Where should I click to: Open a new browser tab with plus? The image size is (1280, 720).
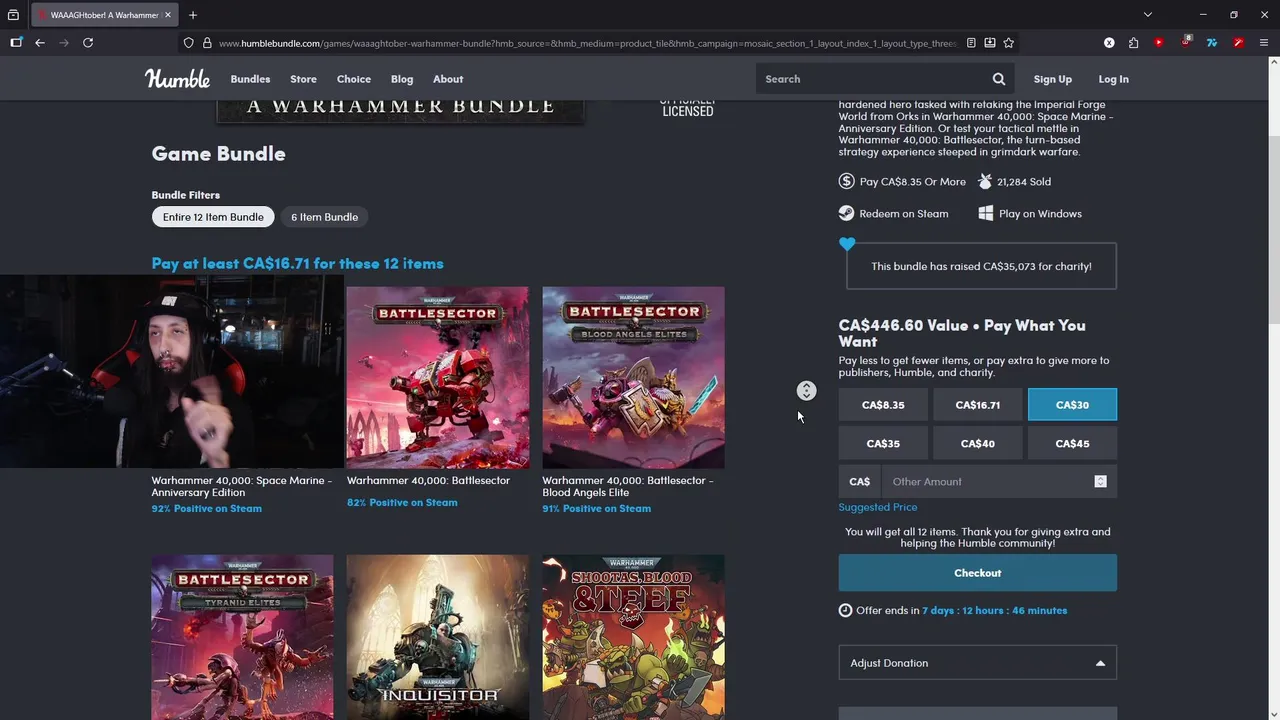[x=193, y=15]
